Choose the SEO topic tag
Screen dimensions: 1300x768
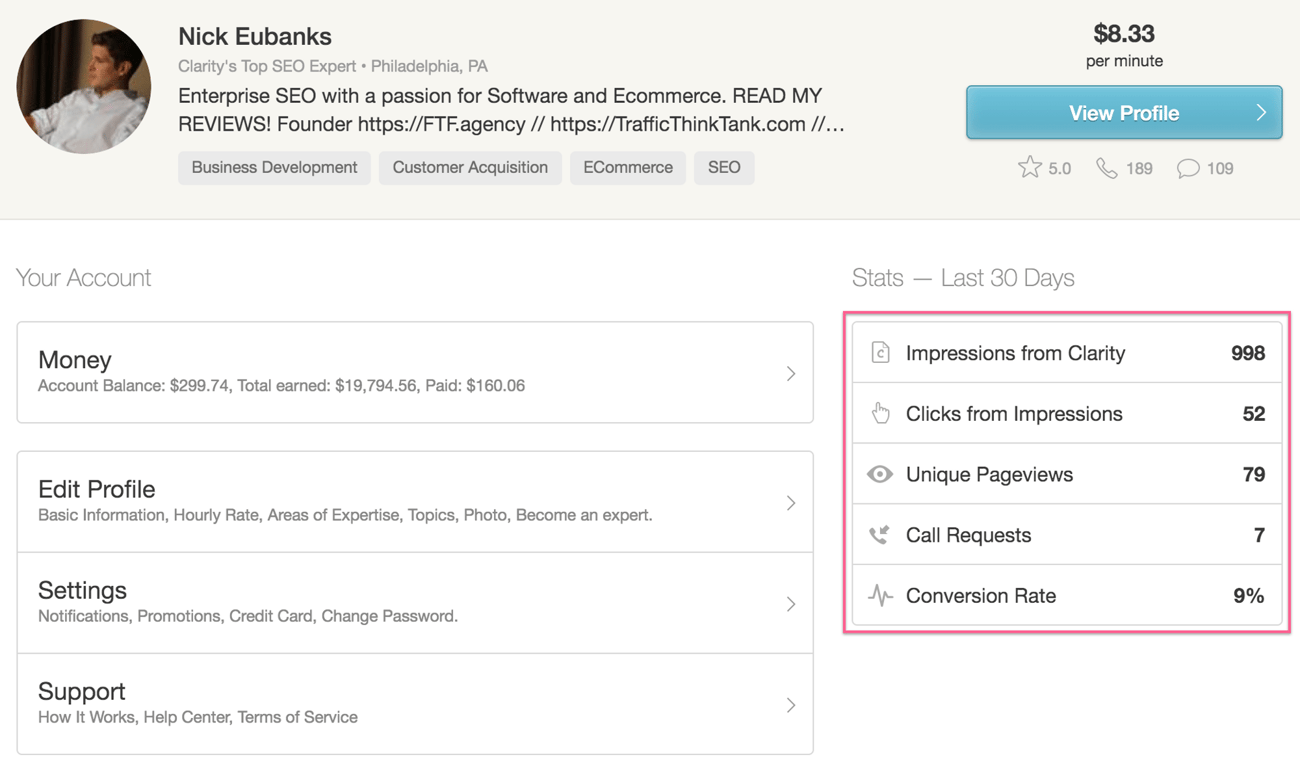724,167
